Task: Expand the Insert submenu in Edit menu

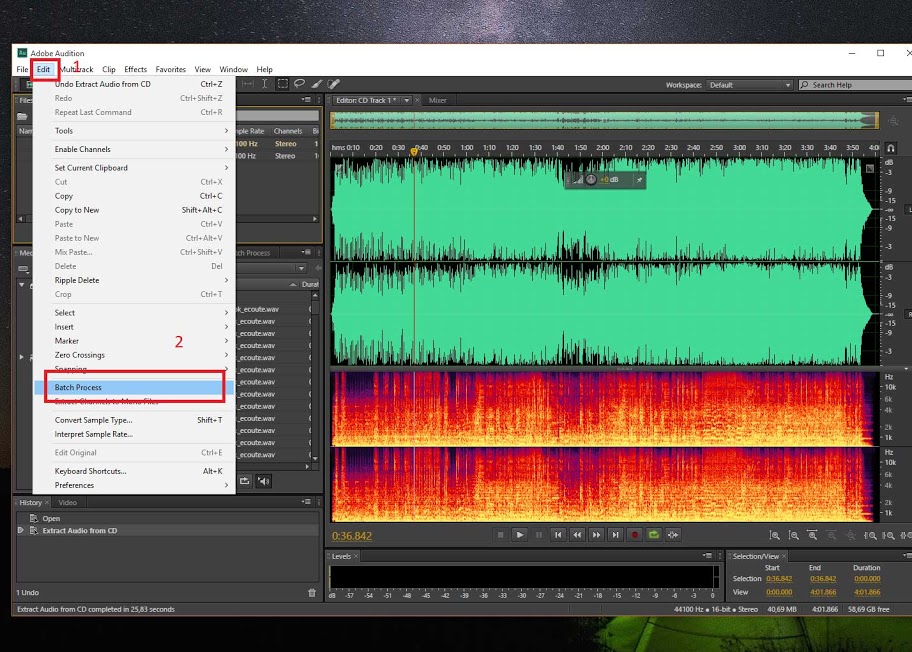Action: pyautogui.click(x=64, y=326)
